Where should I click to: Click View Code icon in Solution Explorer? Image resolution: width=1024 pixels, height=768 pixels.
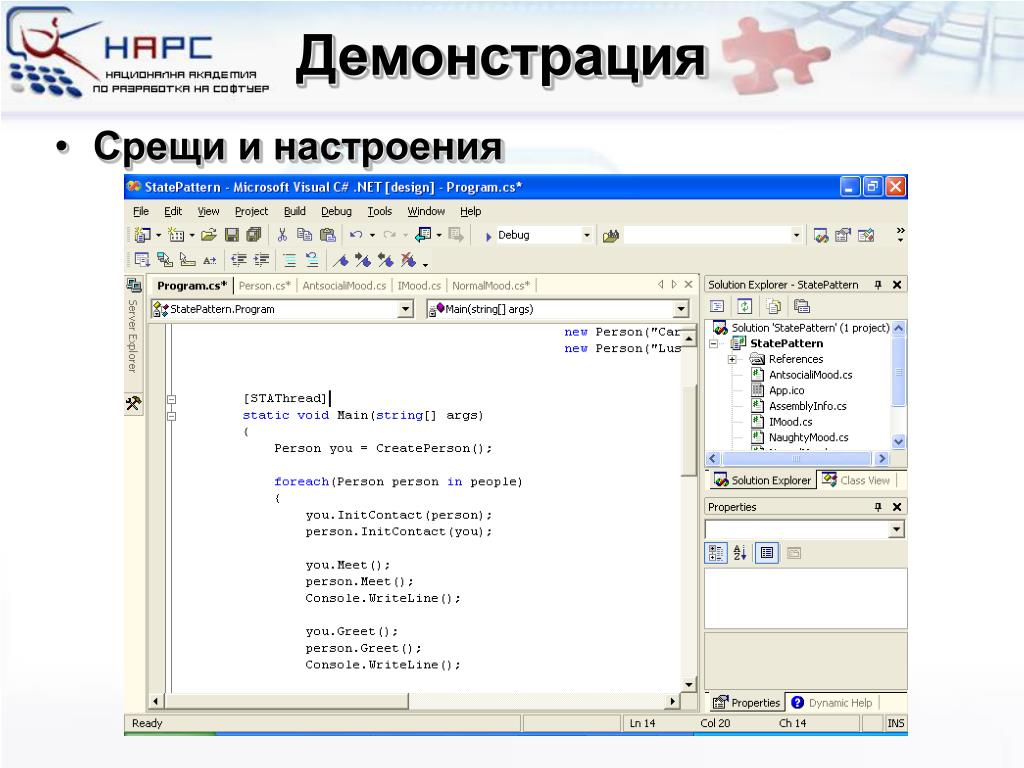pyautogui.click(x=717, y=306)
